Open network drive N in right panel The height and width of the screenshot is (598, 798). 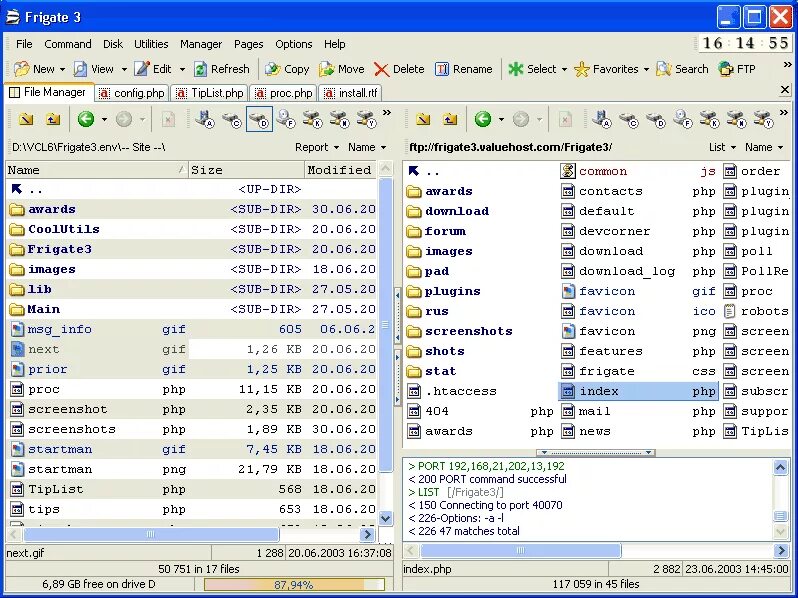point(736,119)
